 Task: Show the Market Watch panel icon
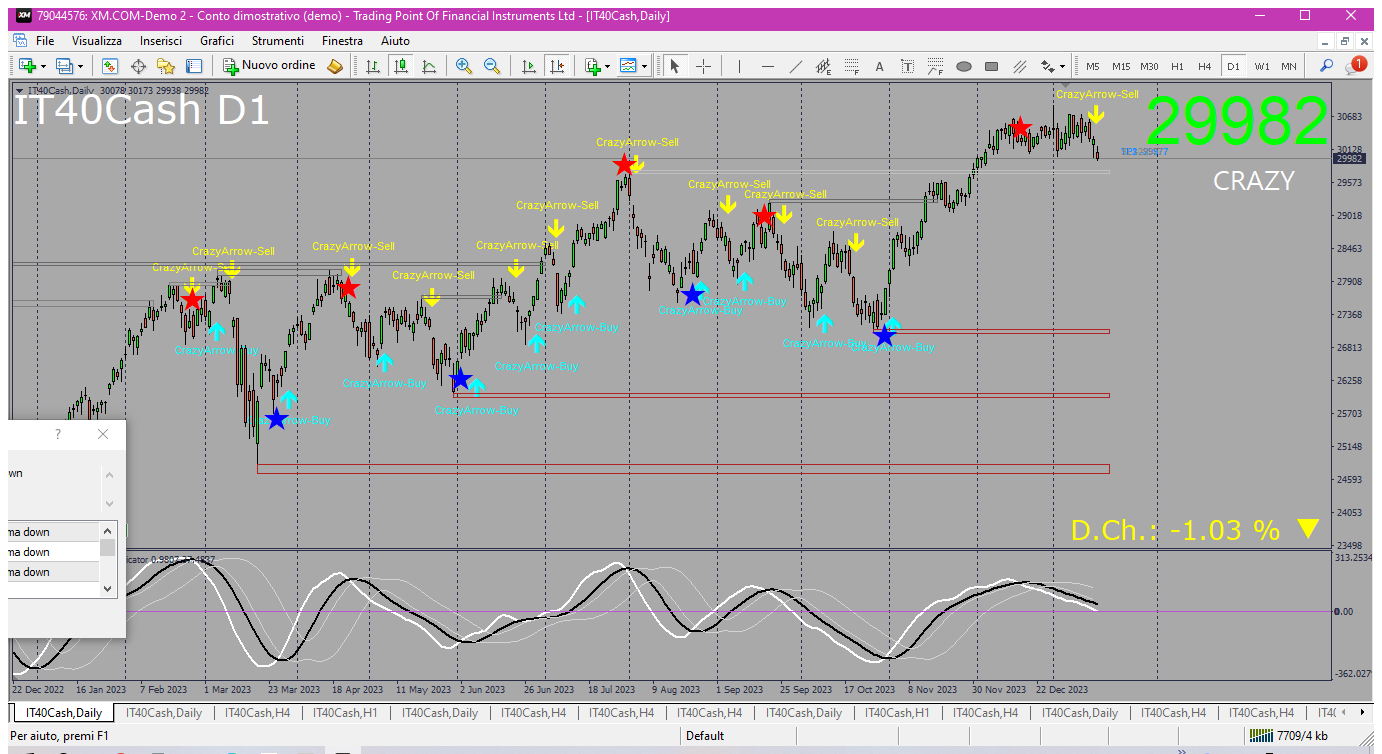pyautogui.click(x=110, y=66)
